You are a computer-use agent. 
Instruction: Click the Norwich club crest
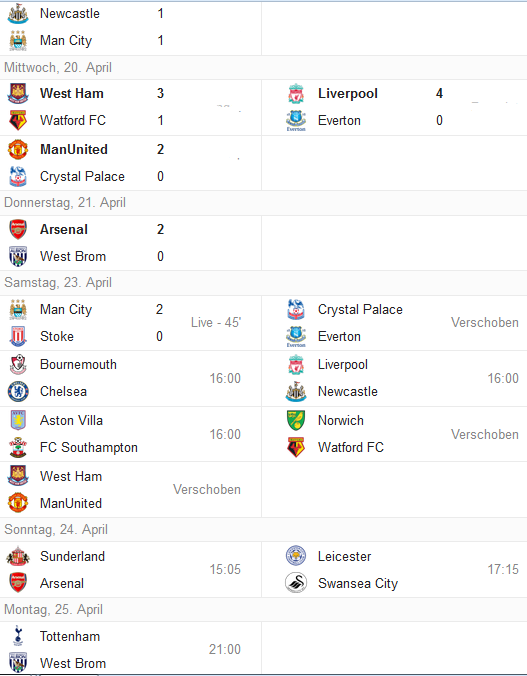click(x=296, y=420)
